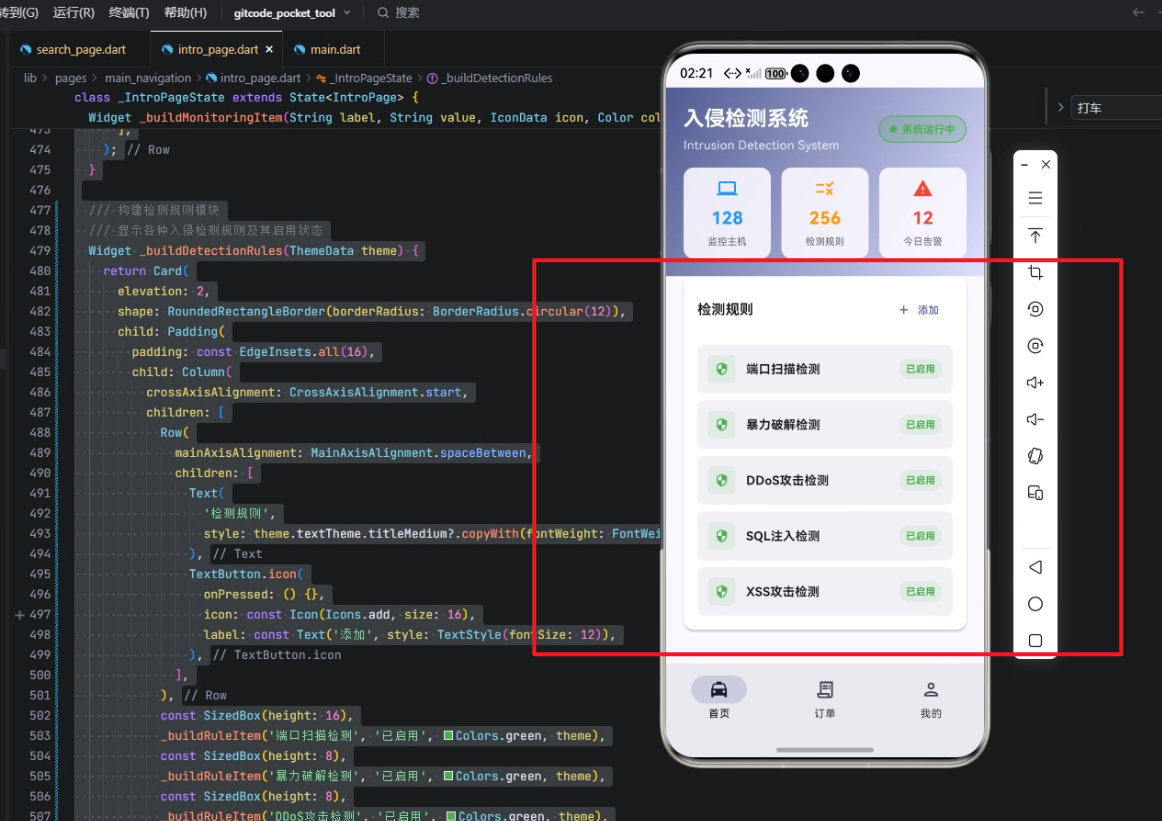Select the lib breadcrumb
1162x821 pixels.
30,78
